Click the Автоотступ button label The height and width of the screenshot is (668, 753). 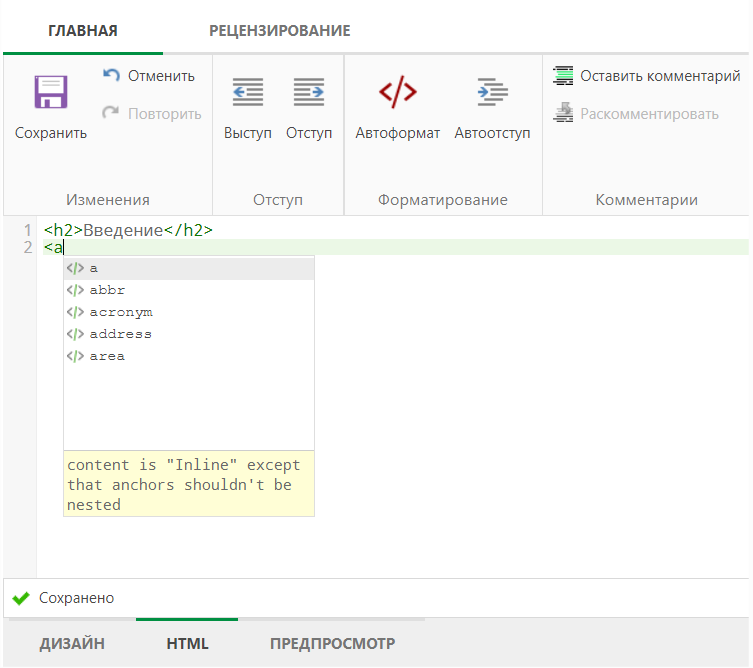[x=492, y=133]
